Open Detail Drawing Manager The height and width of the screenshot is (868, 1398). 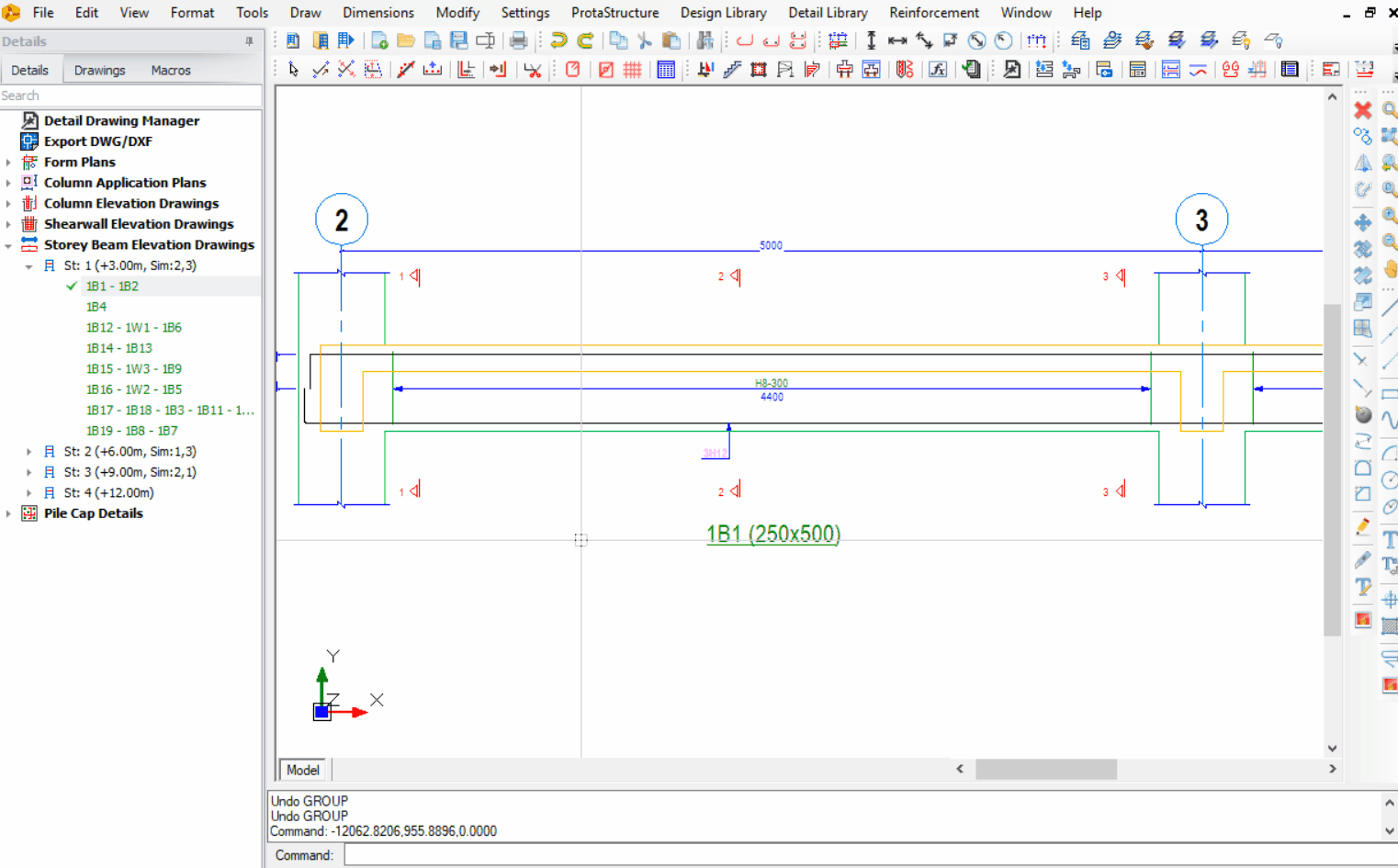(121, 120)
